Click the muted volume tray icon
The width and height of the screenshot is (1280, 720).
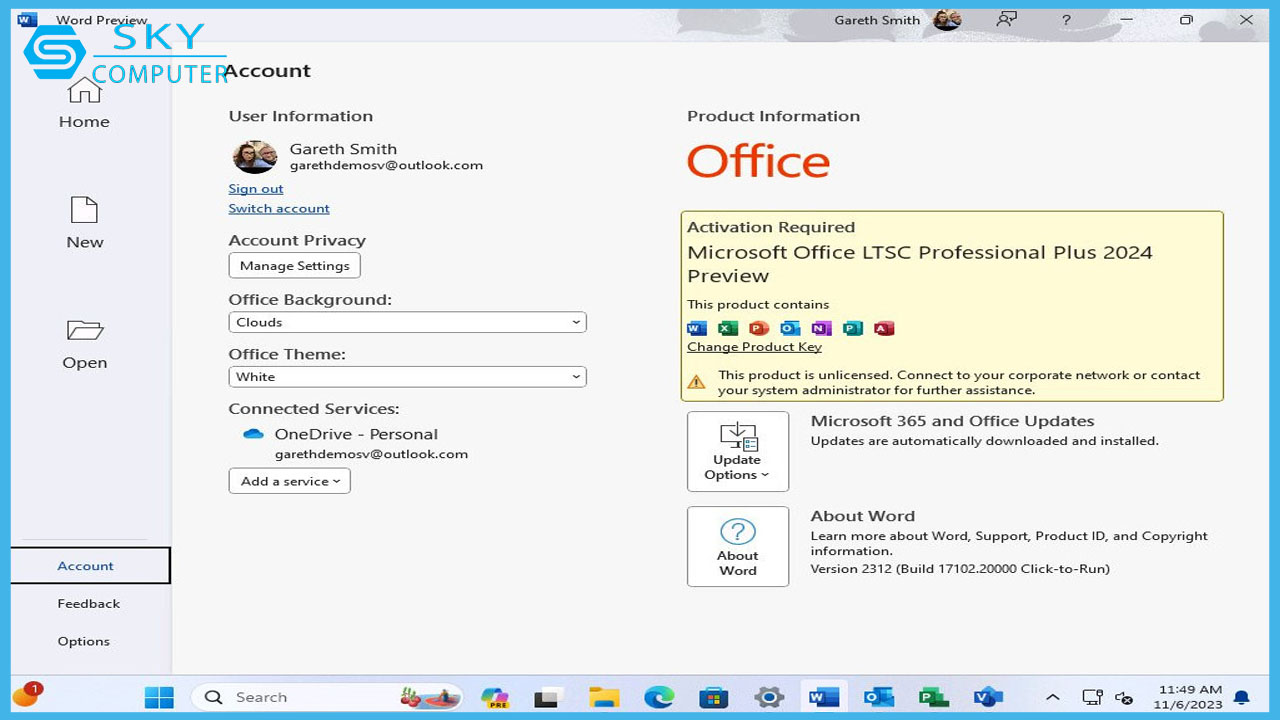pyautogui.click(x=1124, y=697)
